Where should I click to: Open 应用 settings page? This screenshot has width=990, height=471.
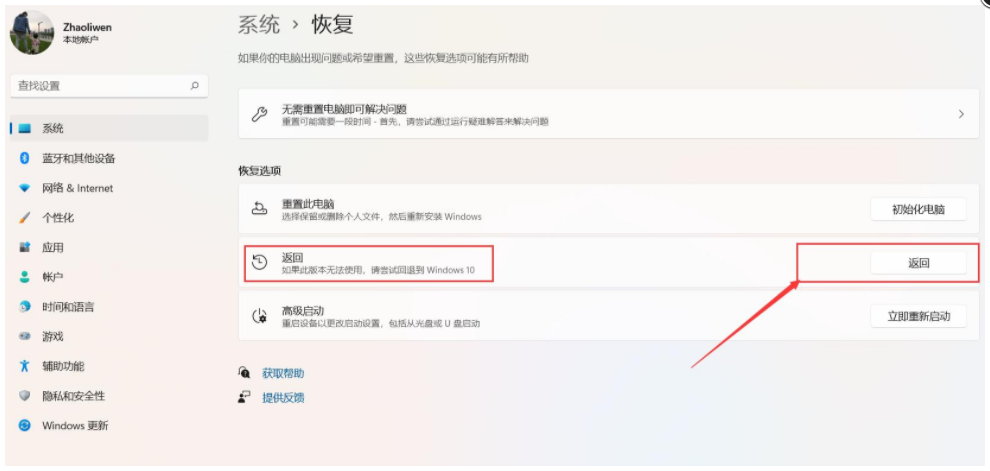[x=53, y=247]
